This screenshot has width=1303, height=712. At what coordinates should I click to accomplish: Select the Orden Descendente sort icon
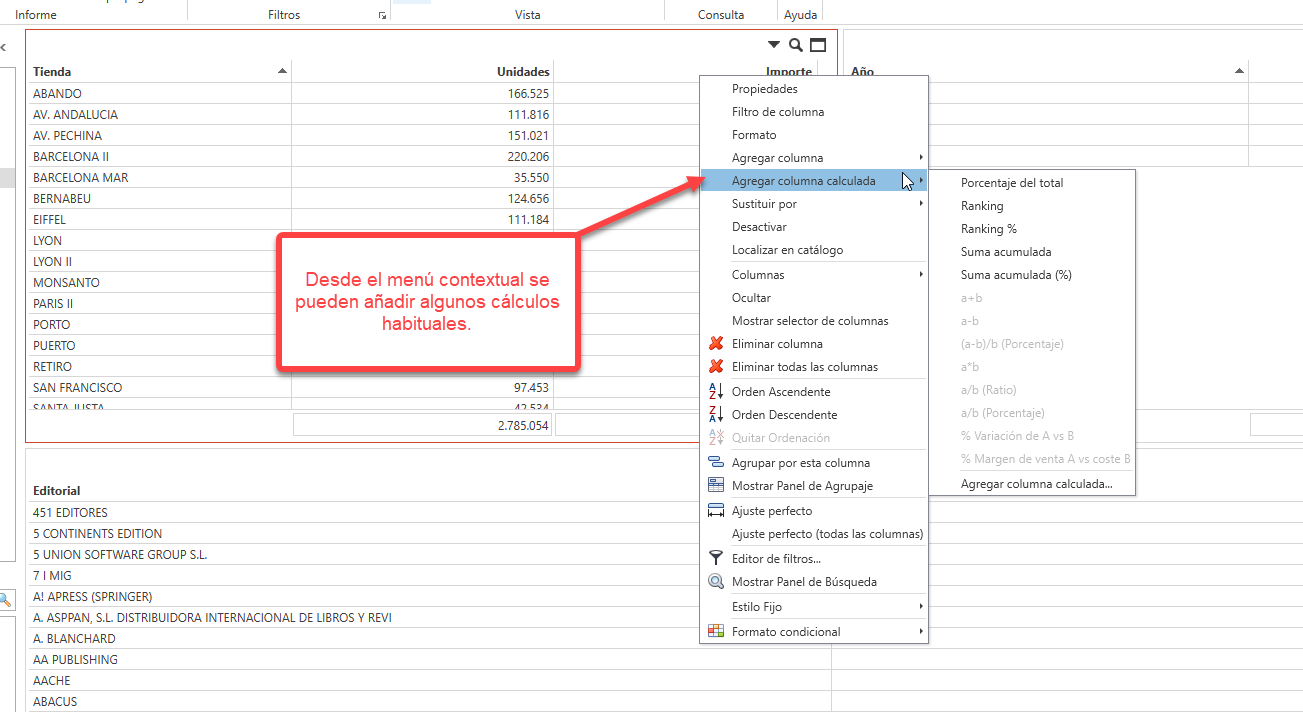(714, 414)
